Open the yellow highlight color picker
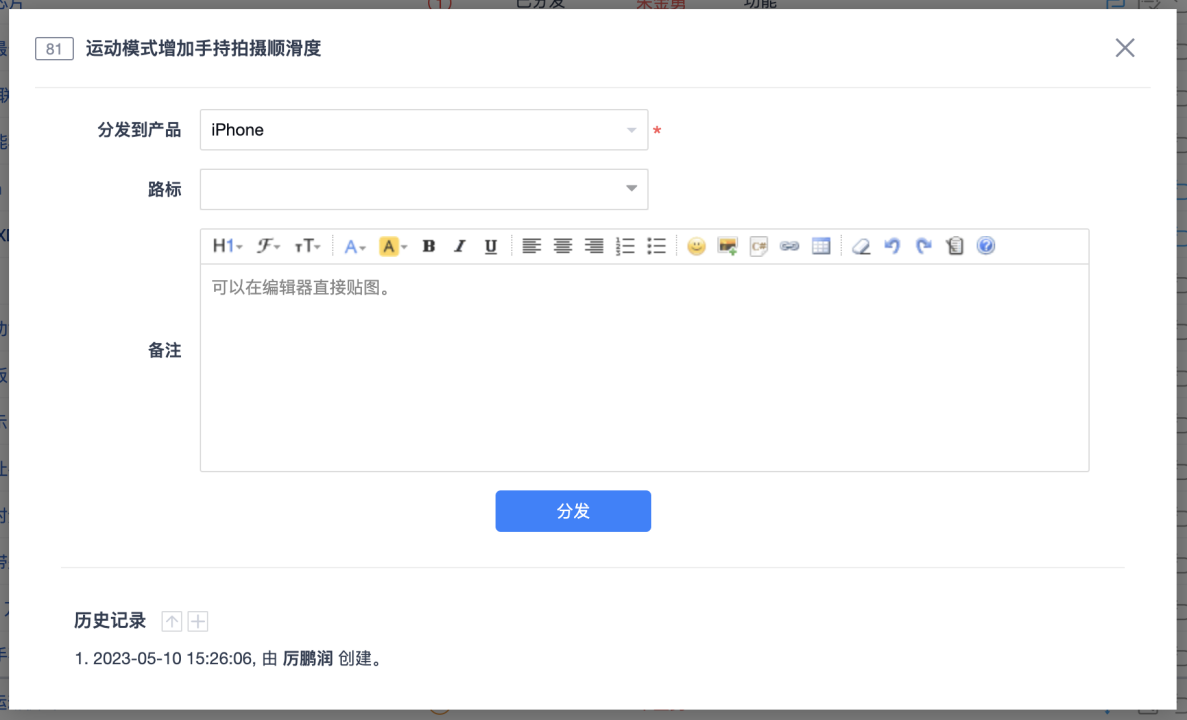 click(x=393, y=246)
